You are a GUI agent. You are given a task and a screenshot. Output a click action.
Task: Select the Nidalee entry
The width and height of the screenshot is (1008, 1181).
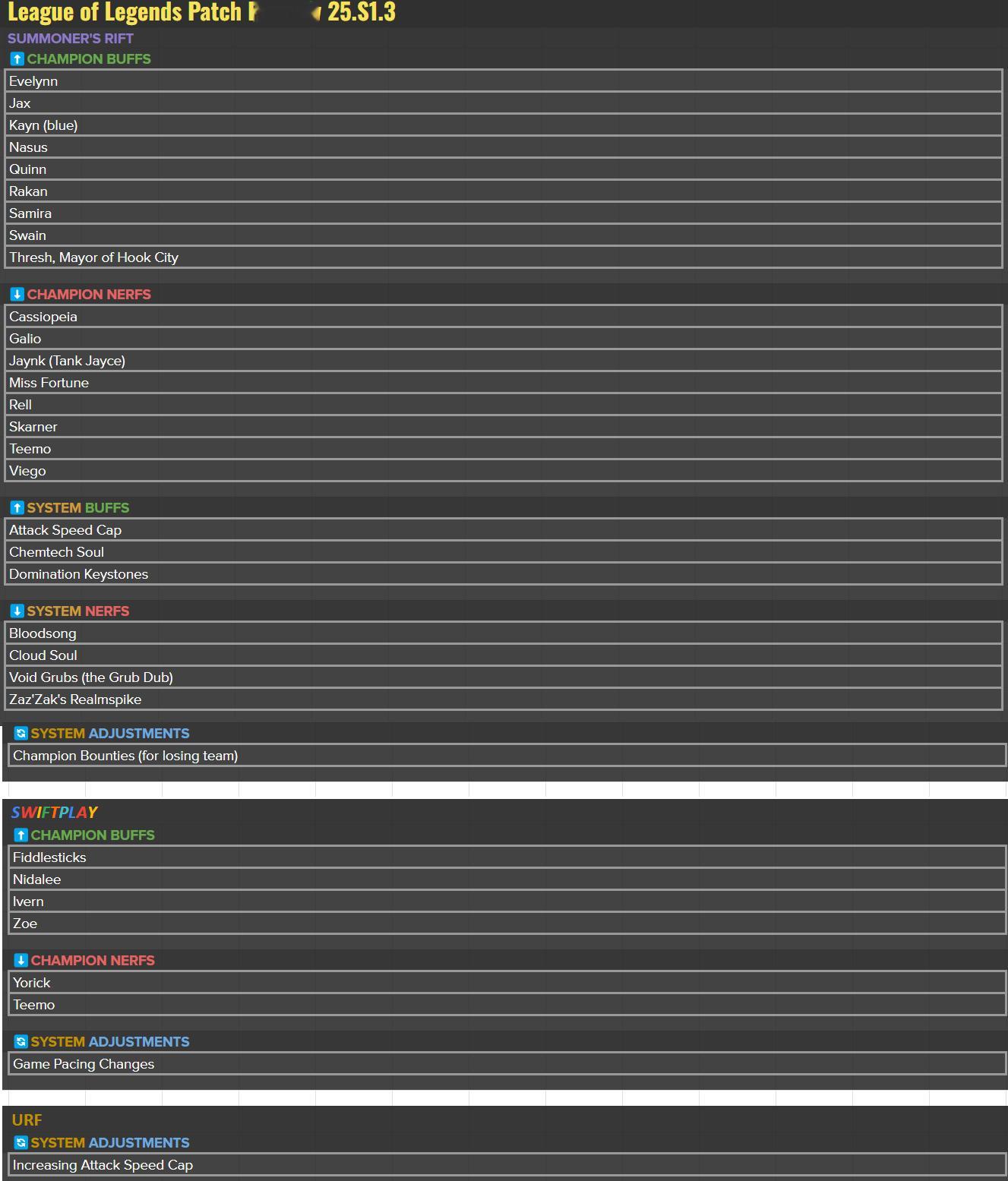(x=507, y=879)
